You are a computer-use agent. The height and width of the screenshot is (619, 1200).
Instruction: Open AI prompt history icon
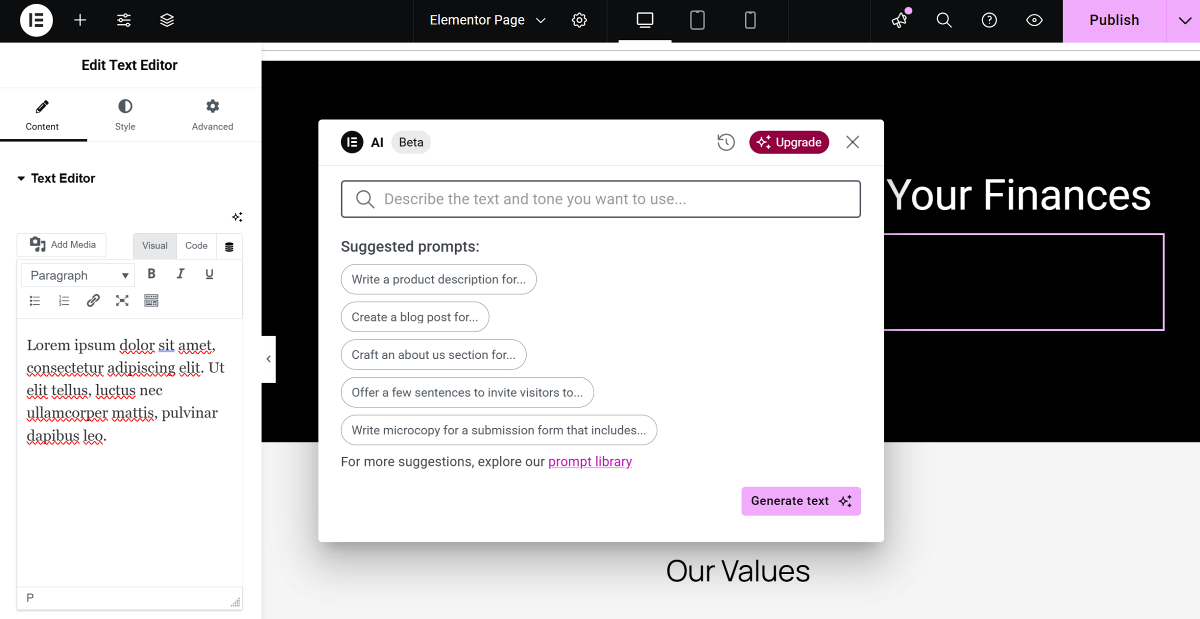coord(726,142)
